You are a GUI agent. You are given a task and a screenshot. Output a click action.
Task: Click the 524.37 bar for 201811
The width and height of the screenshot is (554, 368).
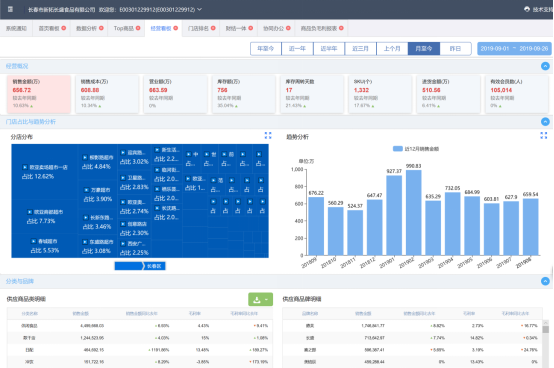355,232
